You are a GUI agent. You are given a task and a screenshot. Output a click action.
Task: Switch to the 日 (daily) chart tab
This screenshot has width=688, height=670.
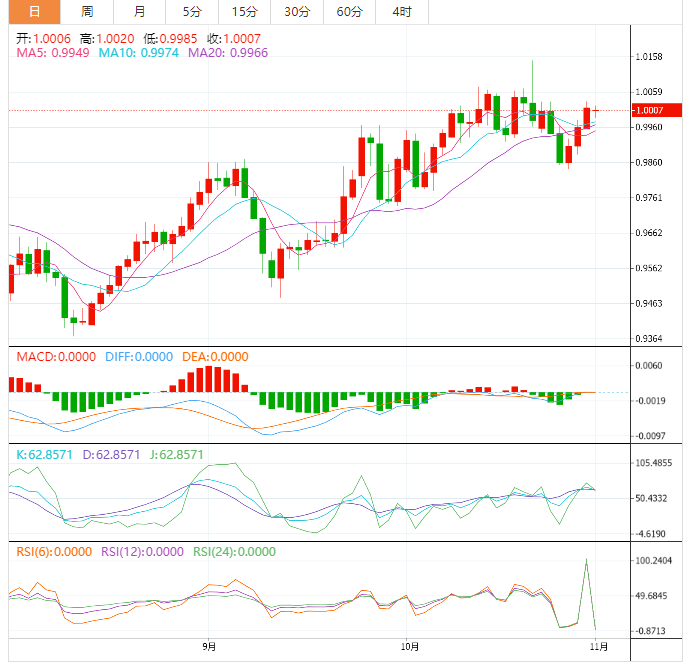pos(33,12)
